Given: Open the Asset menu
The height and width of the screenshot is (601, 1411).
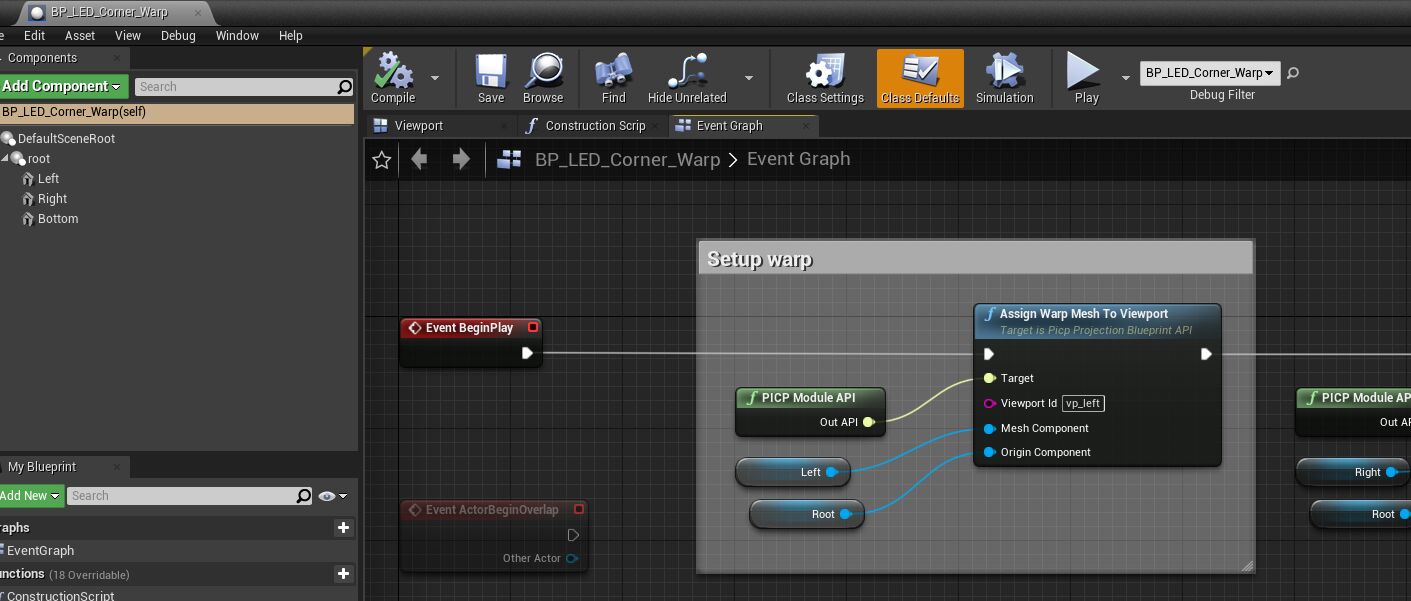Looking at the screenshot, I should (x=80, y=35).
